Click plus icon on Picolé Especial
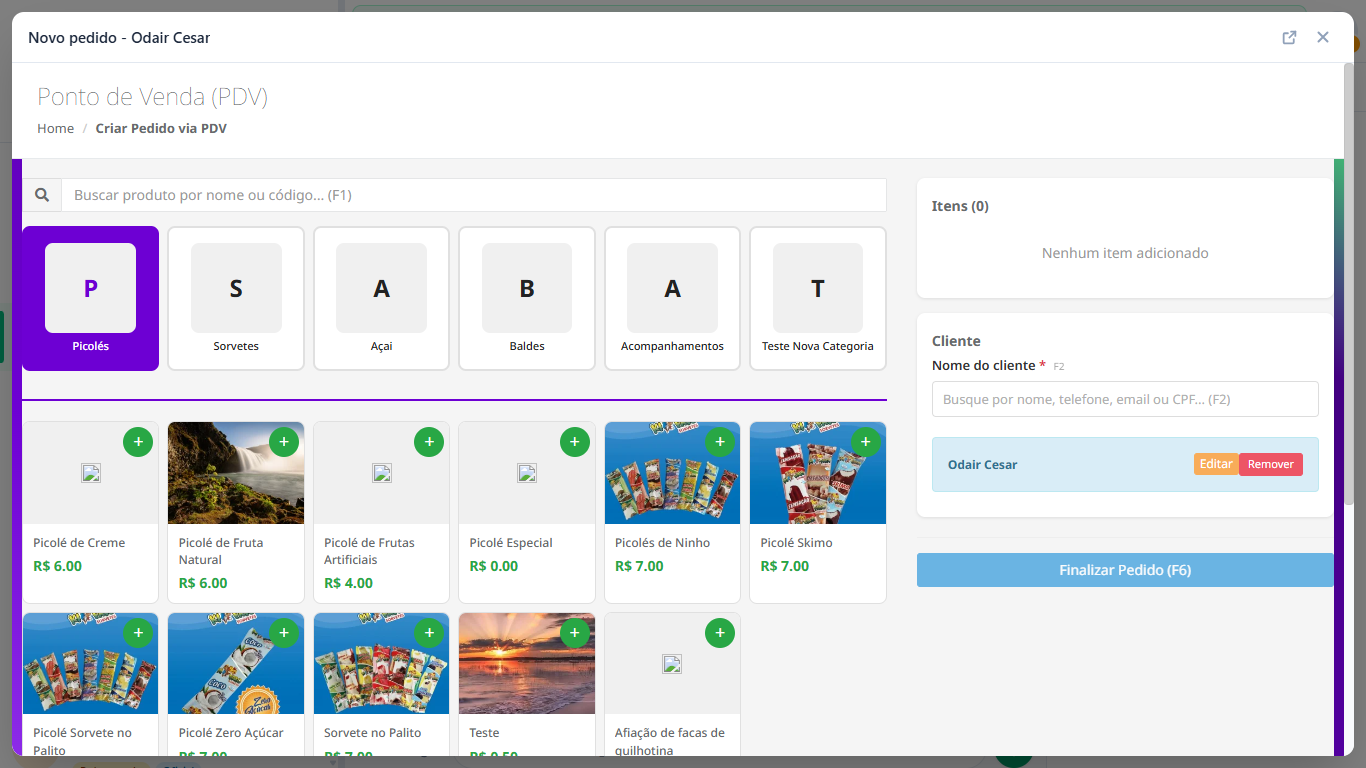This screenshot has height=768, width=1366. pyautogui.click(x=575, y=442)
